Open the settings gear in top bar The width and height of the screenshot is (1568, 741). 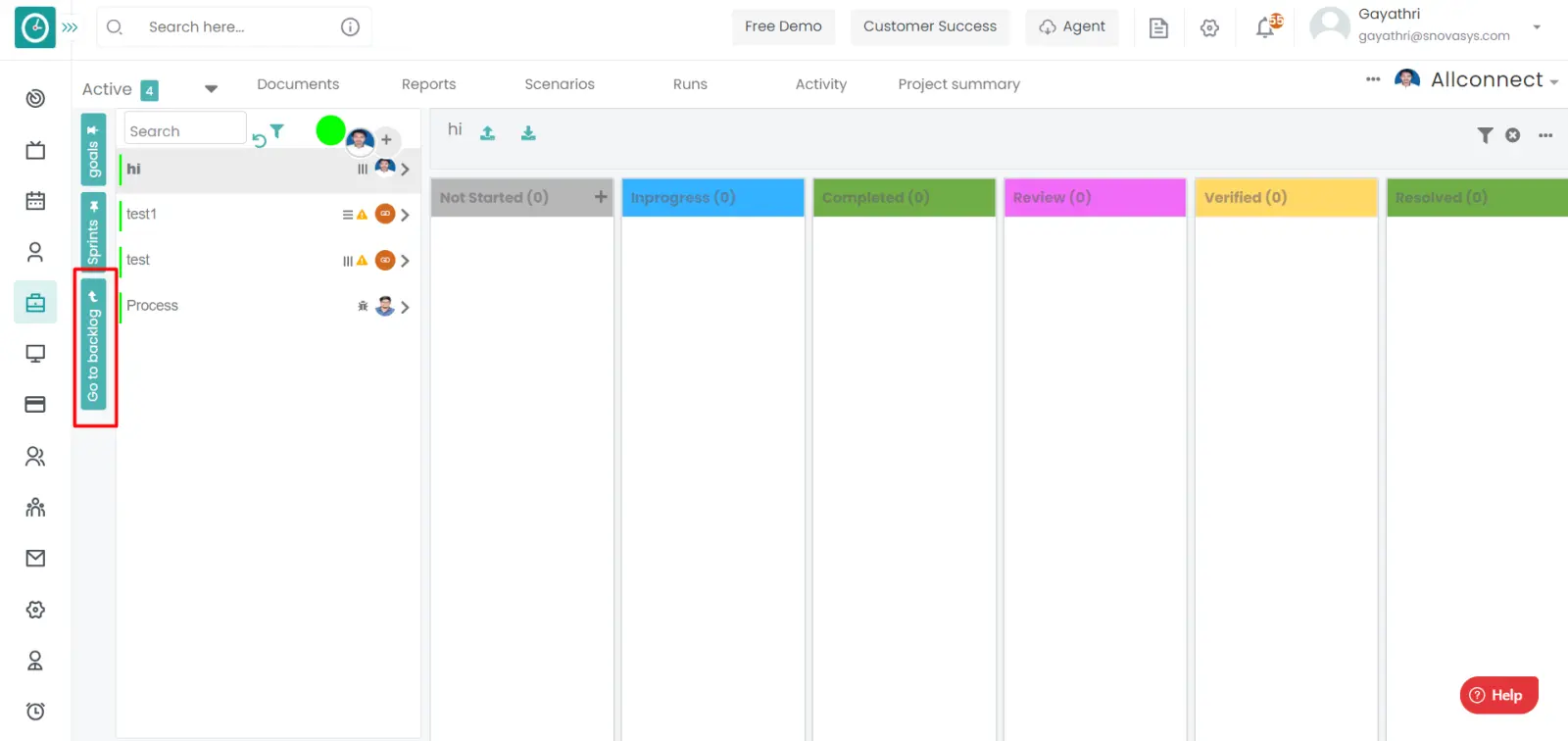tap(1209, 28)
